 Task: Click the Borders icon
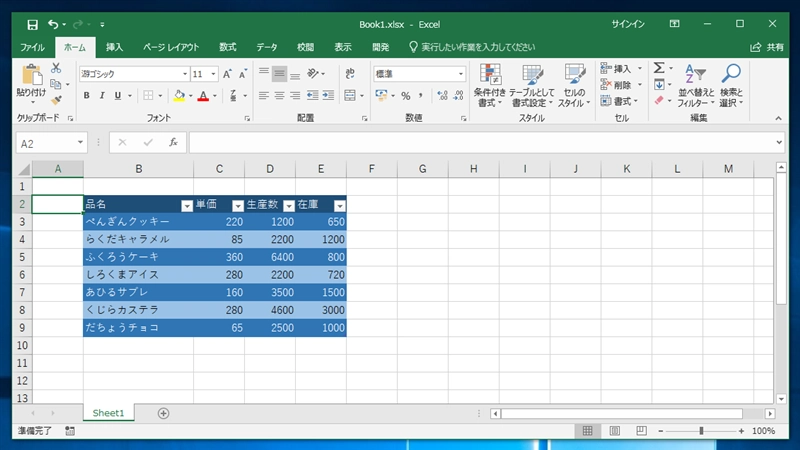point(148,95)
